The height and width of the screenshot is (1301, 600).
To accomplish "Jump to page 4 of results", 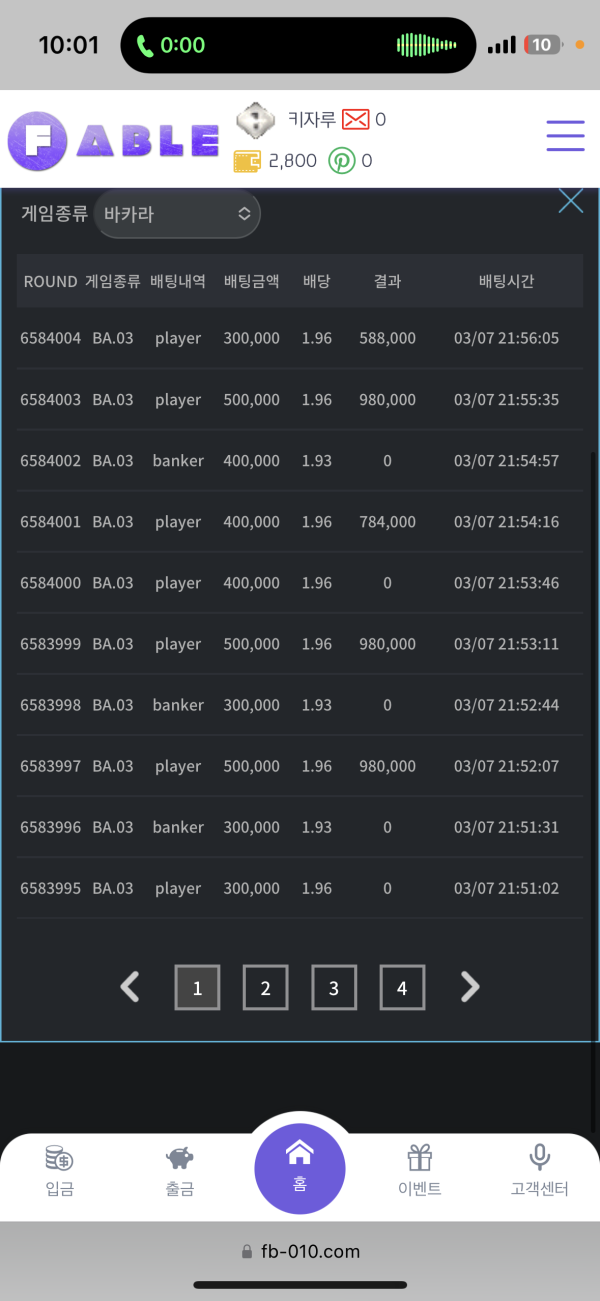I will [402, 988].
